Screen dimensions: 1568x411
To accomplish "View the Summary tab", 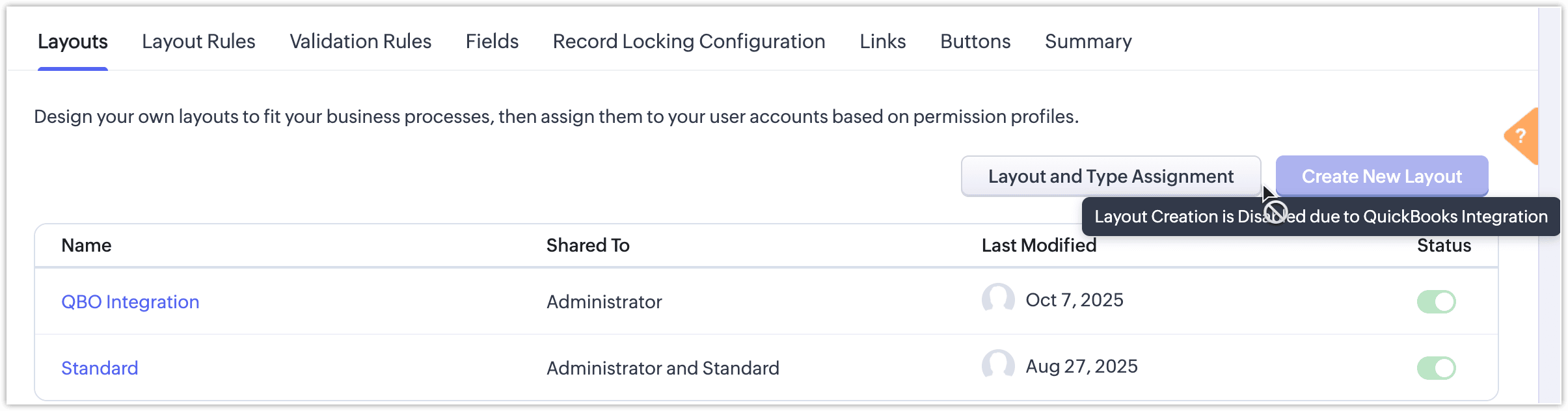I will [1088, 42].
